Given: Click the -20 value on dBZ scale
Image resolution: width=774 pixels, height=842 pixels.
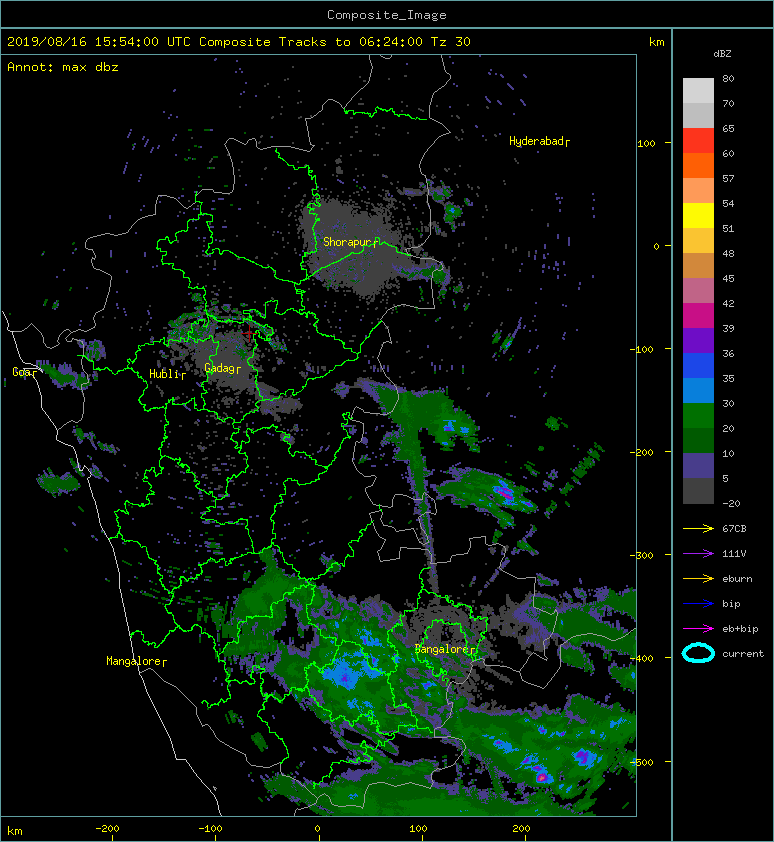Looking at the screenshot, I should pyautogui.click(x=731, y=503).
